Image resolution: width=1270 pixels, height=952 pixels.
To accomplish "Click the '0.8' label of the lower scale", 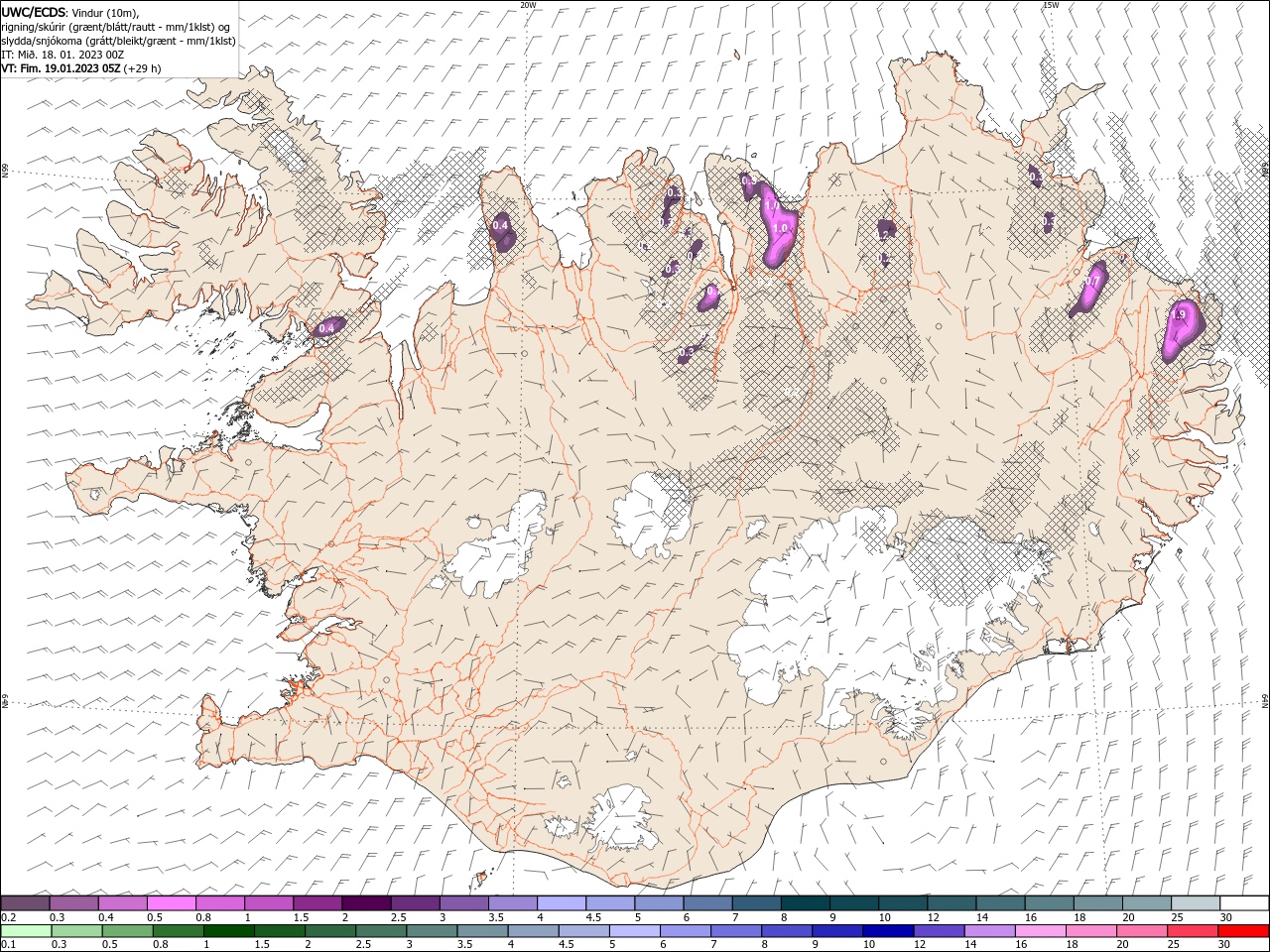I will [161, 945].
